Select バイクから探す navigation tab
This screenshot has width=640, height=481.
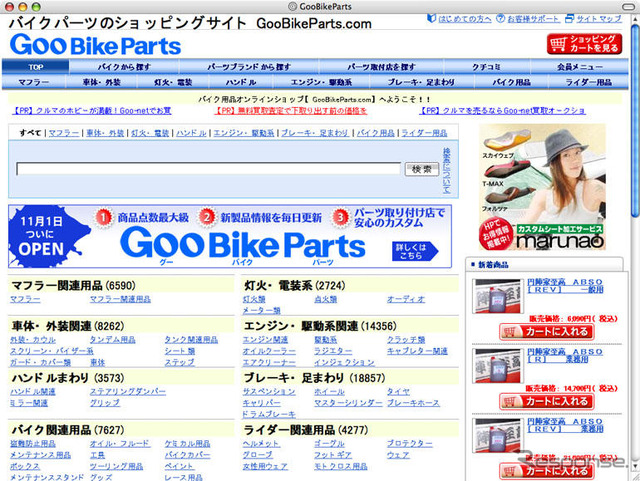coord(124,67)
